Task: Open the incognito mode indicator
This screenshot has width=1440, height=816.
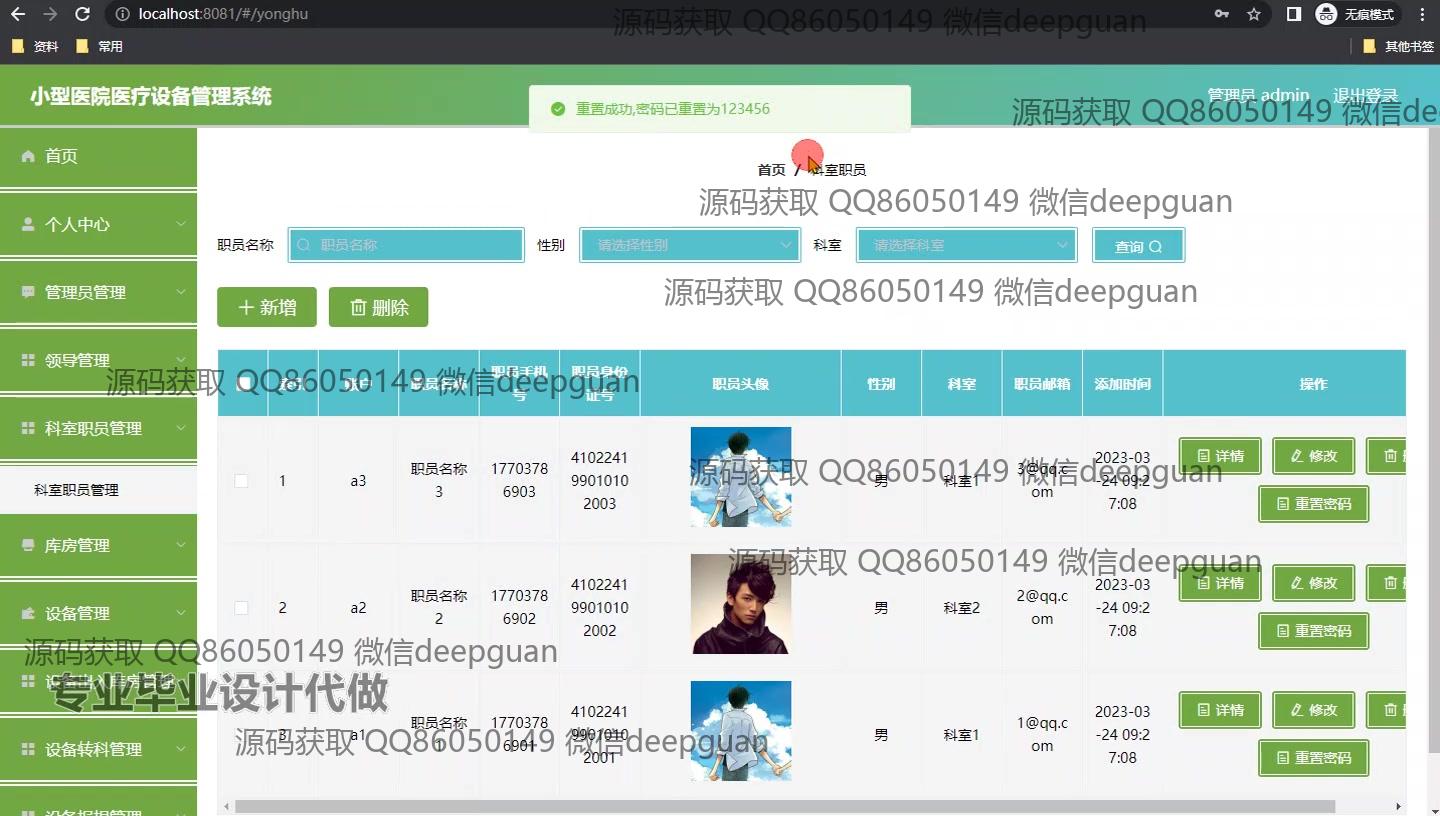Action: coord(1355,14)
